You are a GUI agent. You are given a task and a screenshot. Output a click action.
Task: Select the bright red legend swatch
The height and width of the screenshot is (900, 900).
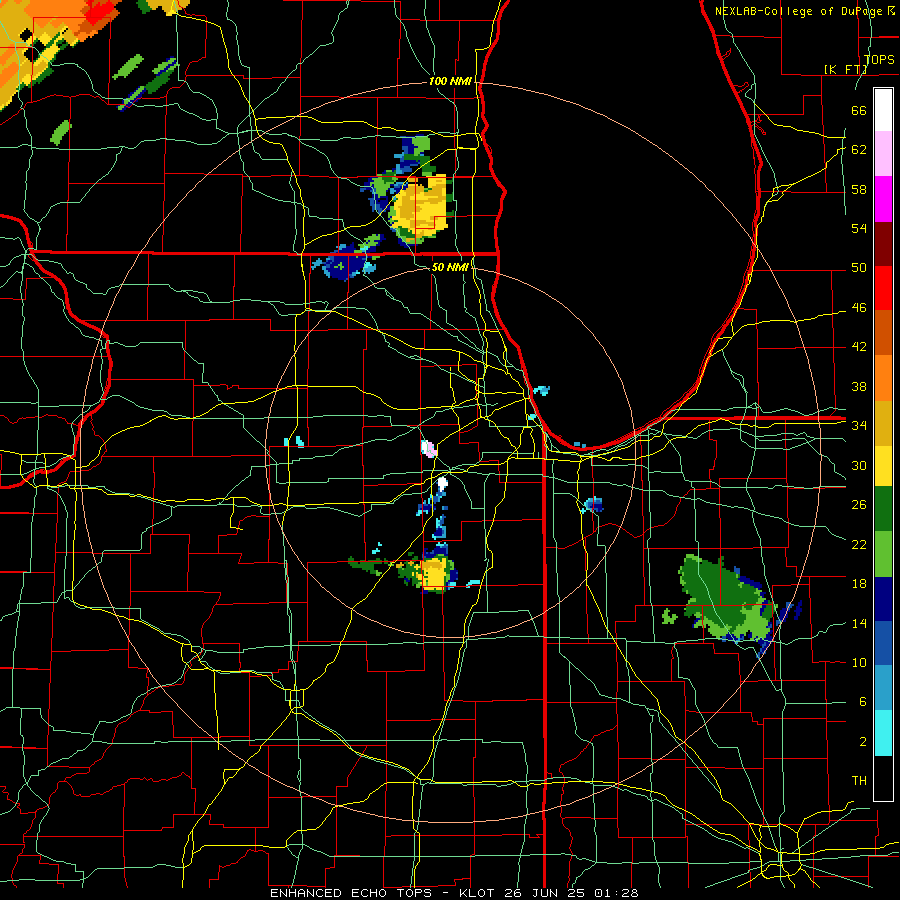click(x=883, y=288)
